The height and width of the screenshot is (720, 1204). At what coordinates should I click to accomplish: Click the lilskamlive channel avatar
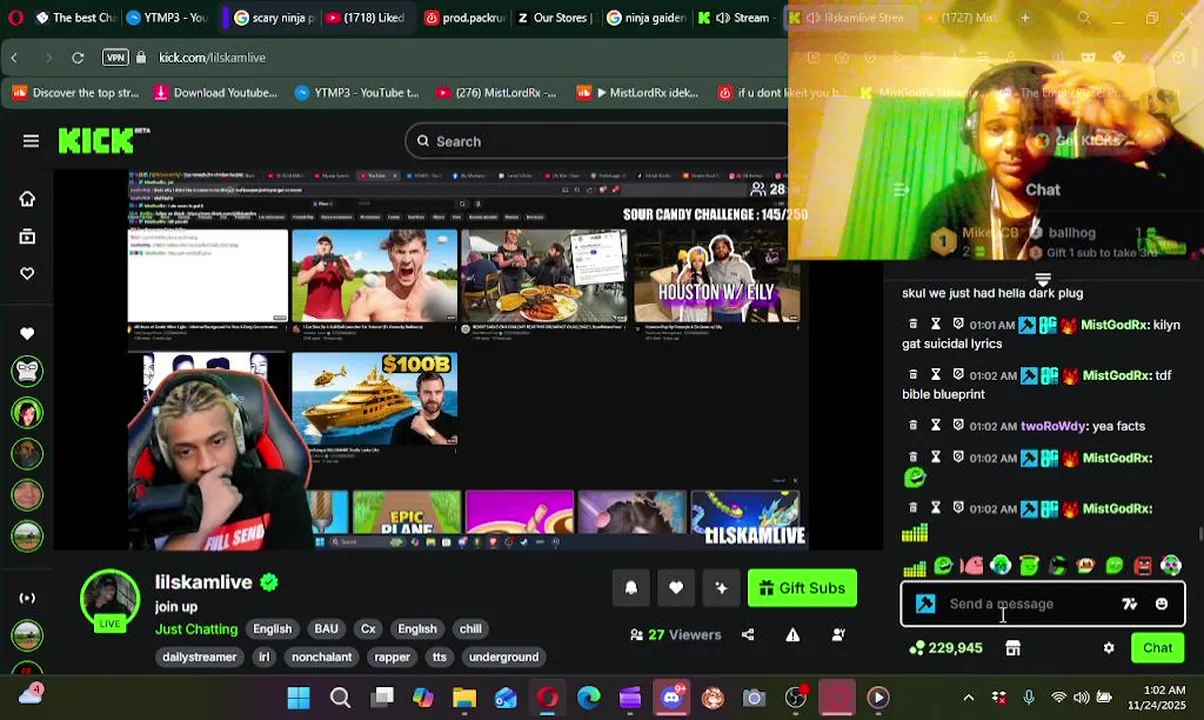[x=110, y=600]
